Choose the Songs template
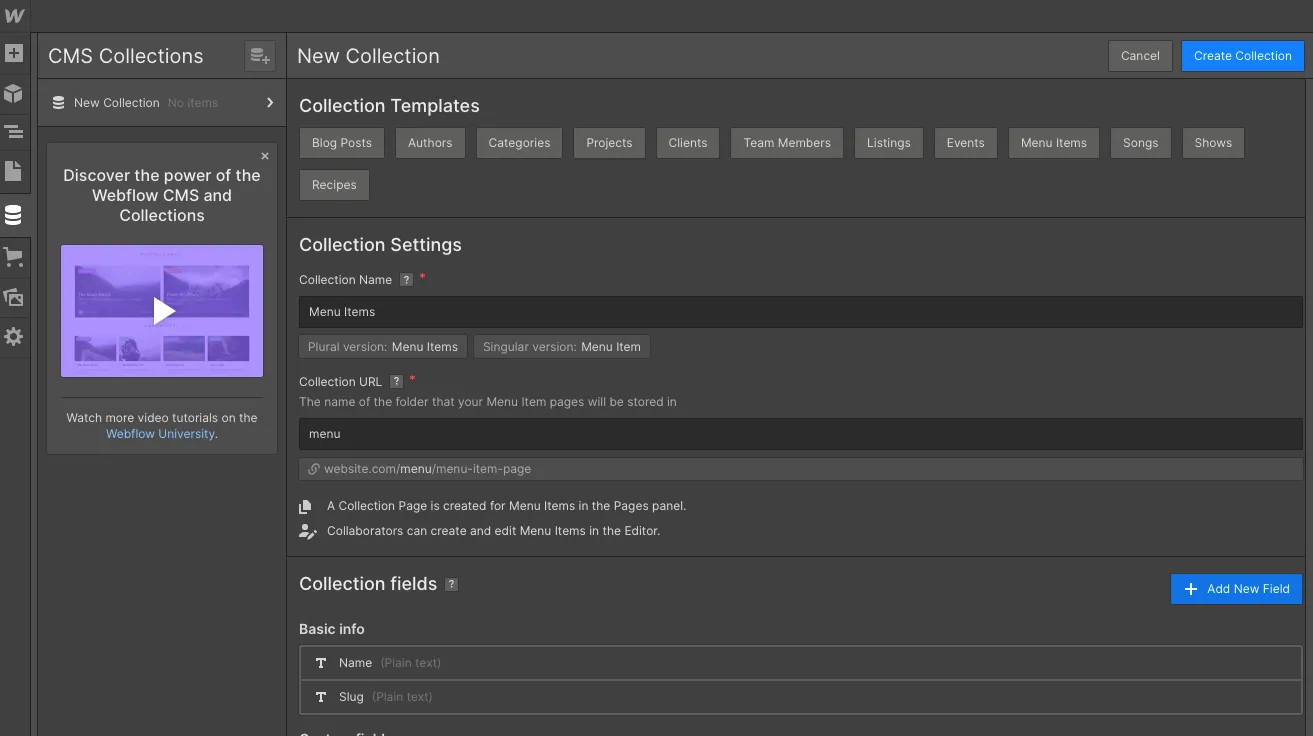Screen dimensions: 1313x736 [1140, 143]
